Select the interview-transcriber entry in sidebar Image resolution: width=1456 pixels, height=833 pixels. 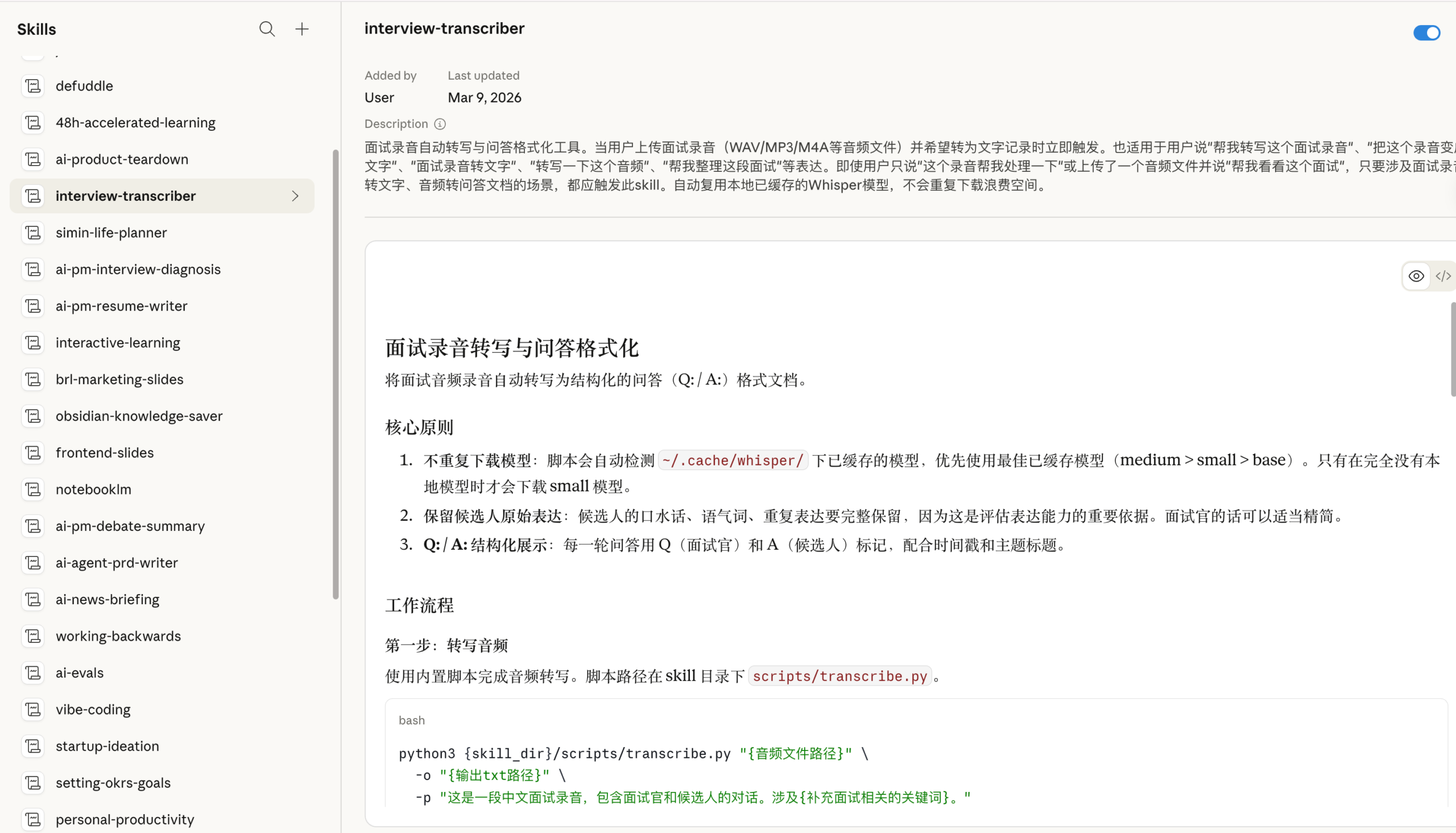(126, 196)
